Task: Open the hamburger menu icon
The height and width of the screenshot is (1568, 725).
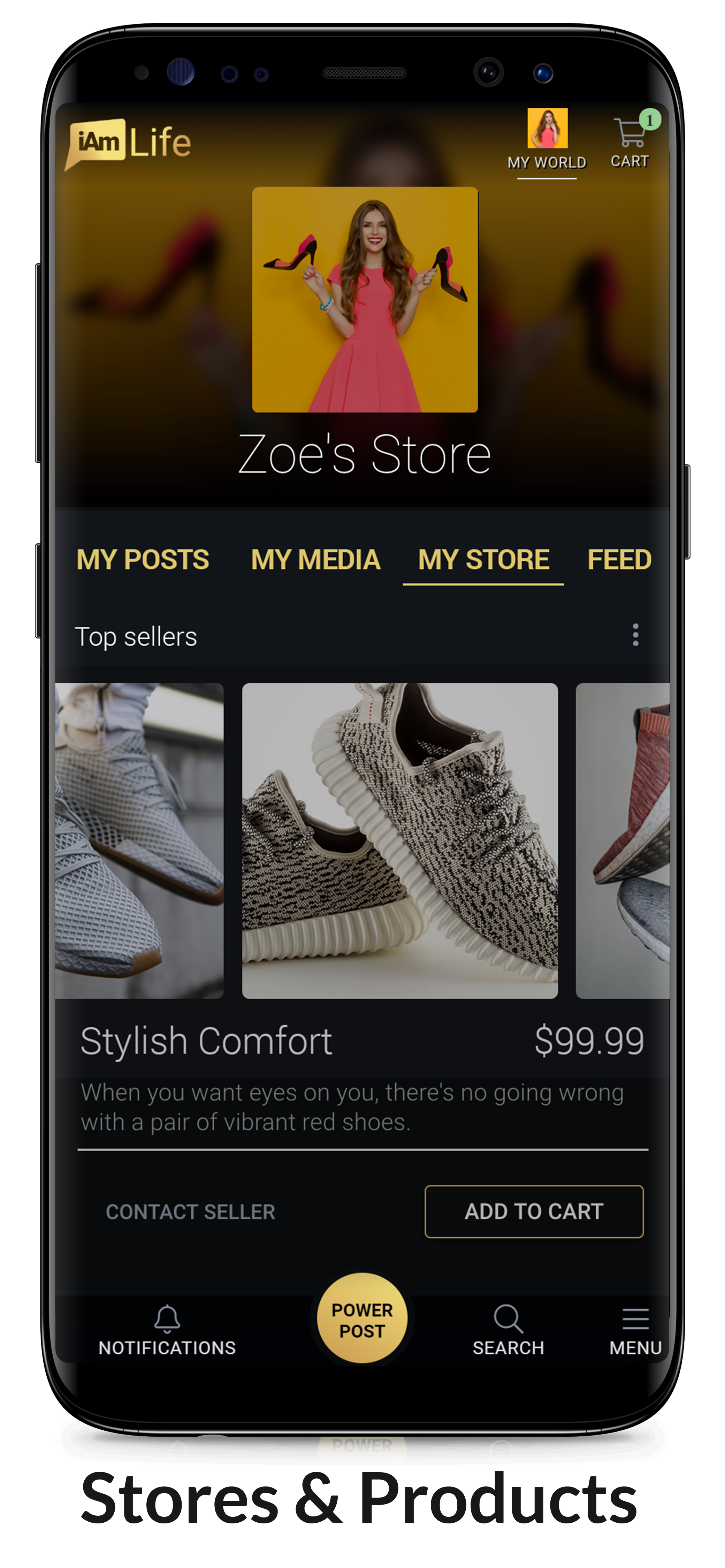Action: tap(635, 1319)
